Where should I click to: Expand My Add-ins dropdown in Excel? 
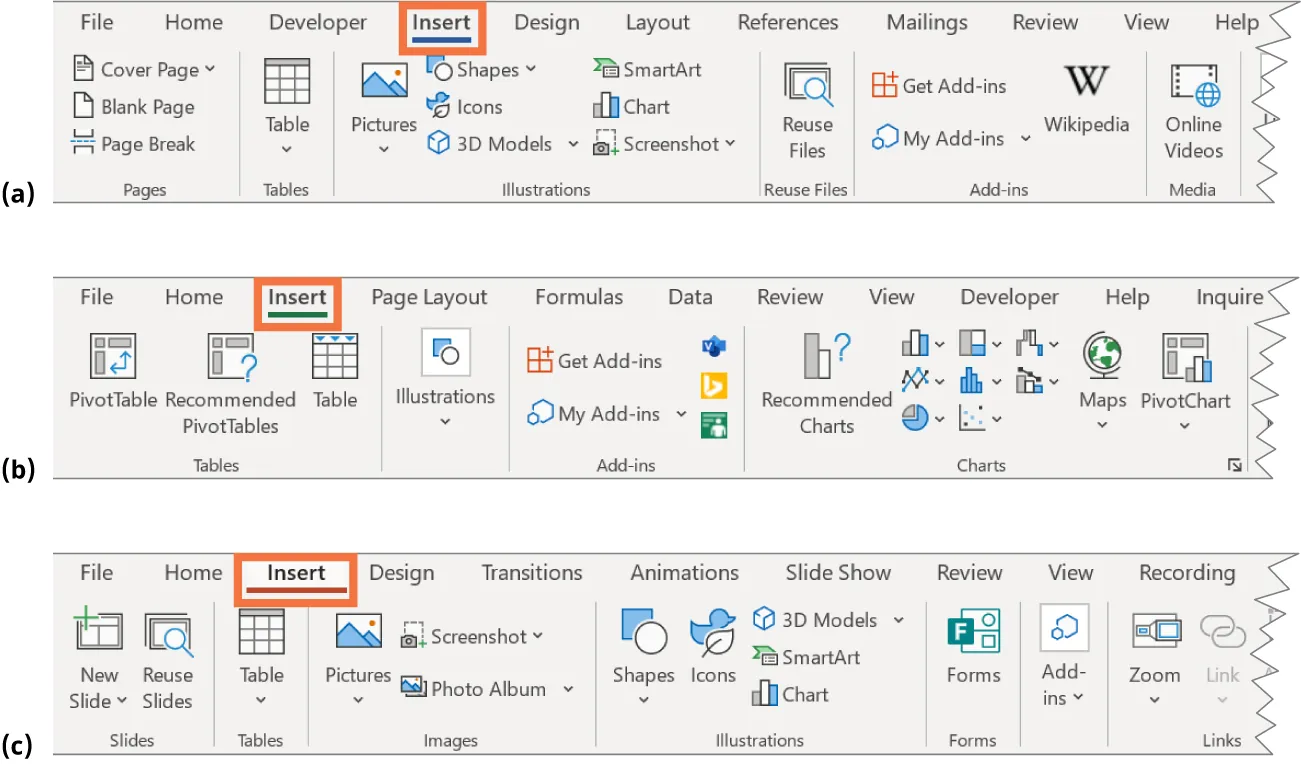coord(682,413)
